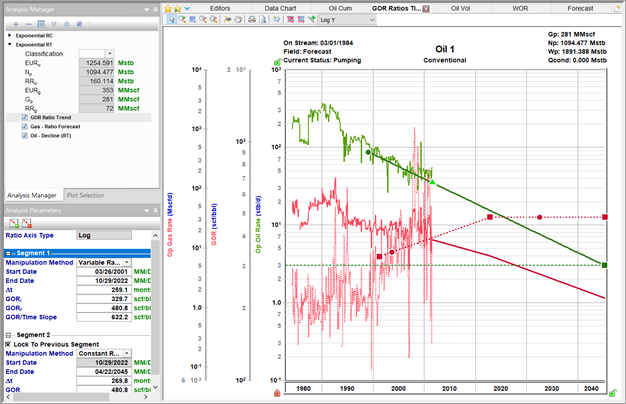Select the Analysis Manager bottom tab
The height and width of the screenshot is (404, 626).
(x=32, y=195)
